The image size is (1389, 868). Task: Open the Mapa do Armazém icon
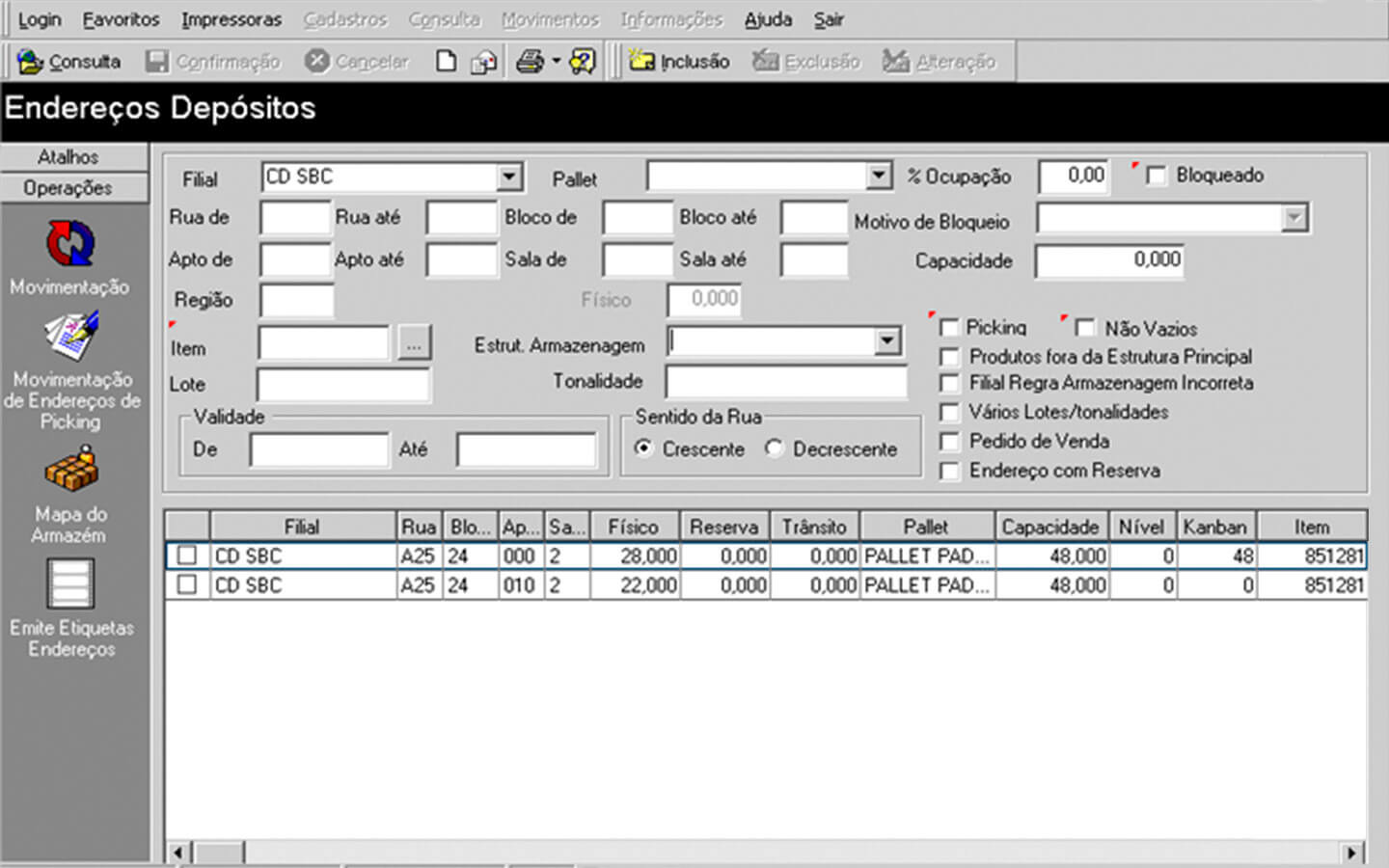click(70, 473)
